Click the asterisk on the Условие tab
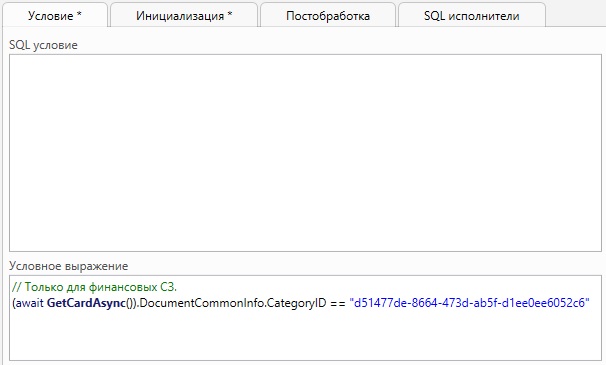This screenshot has height=365, width=606. pos(79,14)
